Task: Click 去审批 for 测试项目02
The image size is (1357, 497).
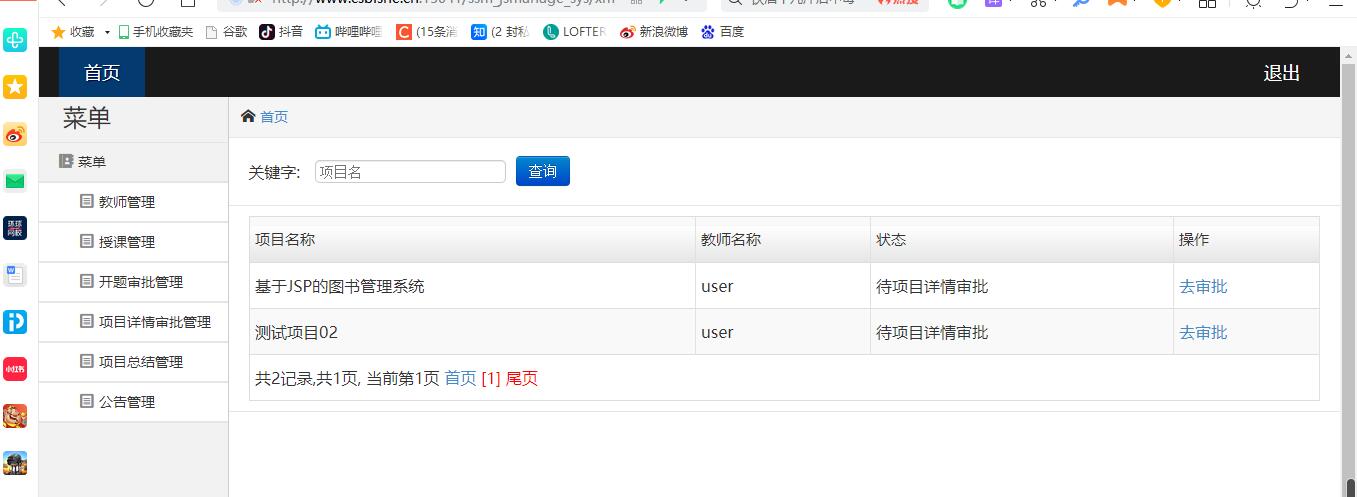Action: pos(1203,332)
